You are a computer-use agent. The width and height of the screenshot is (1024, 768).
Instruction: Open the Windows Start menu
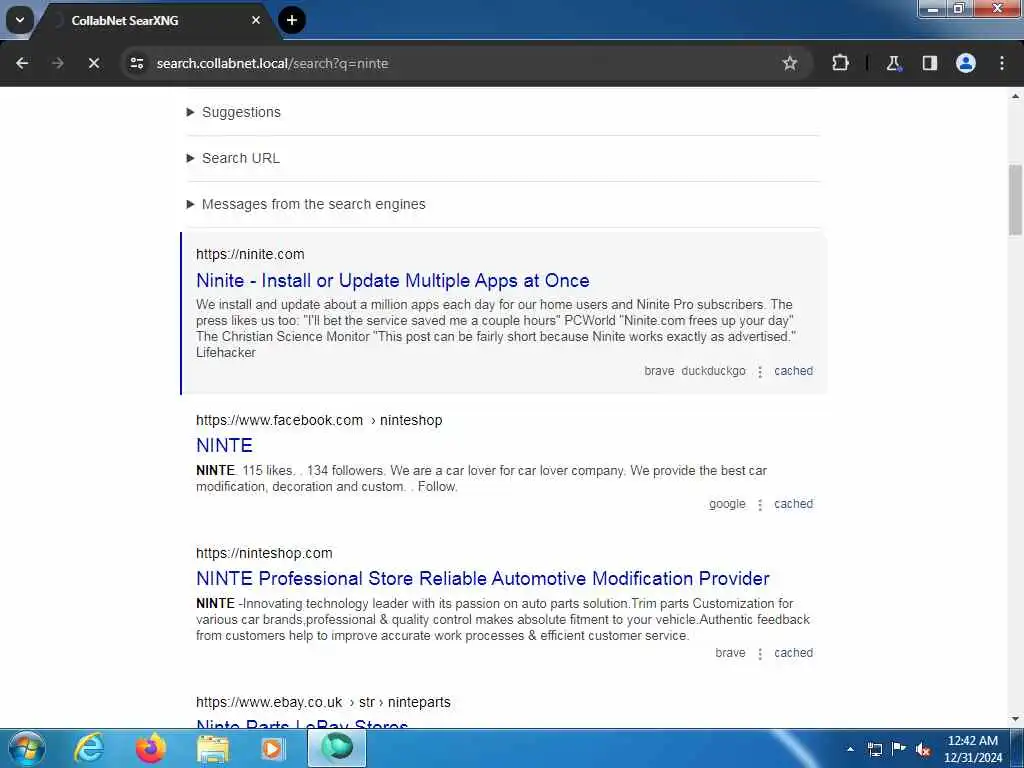tap(27, 748)
